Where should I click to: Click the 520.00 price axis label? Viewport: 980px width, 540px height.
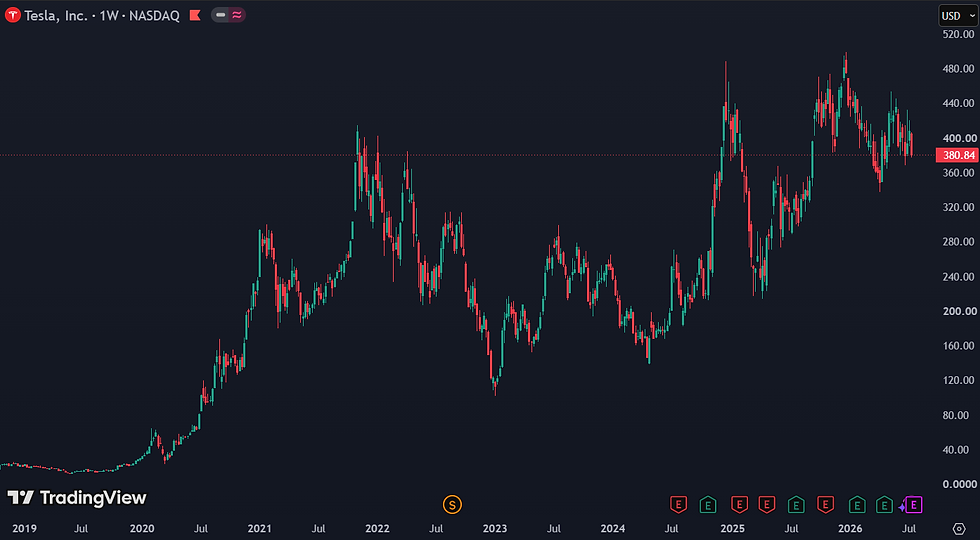959,34
